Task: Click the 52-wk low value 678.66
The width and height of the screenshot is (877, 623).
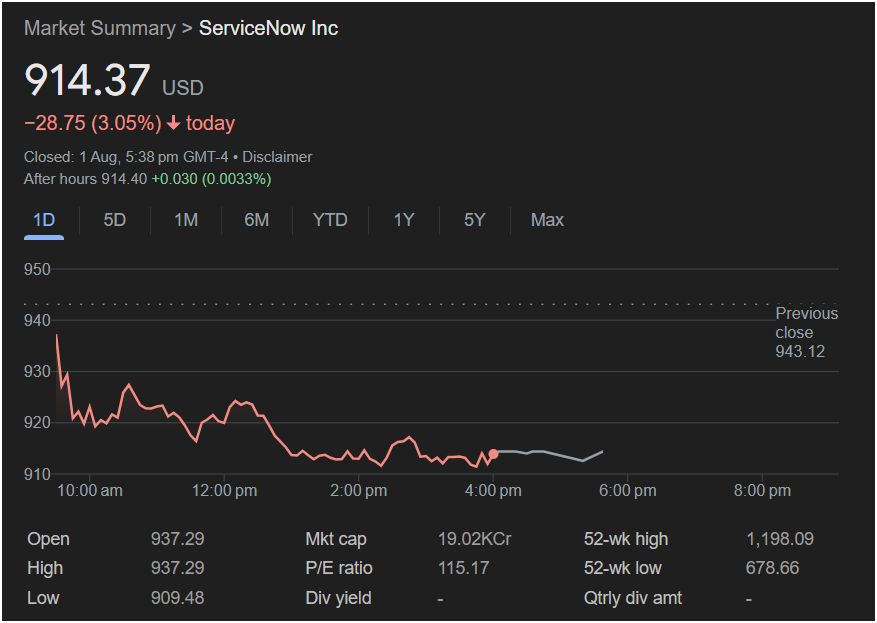Action: tap(772, 568)
